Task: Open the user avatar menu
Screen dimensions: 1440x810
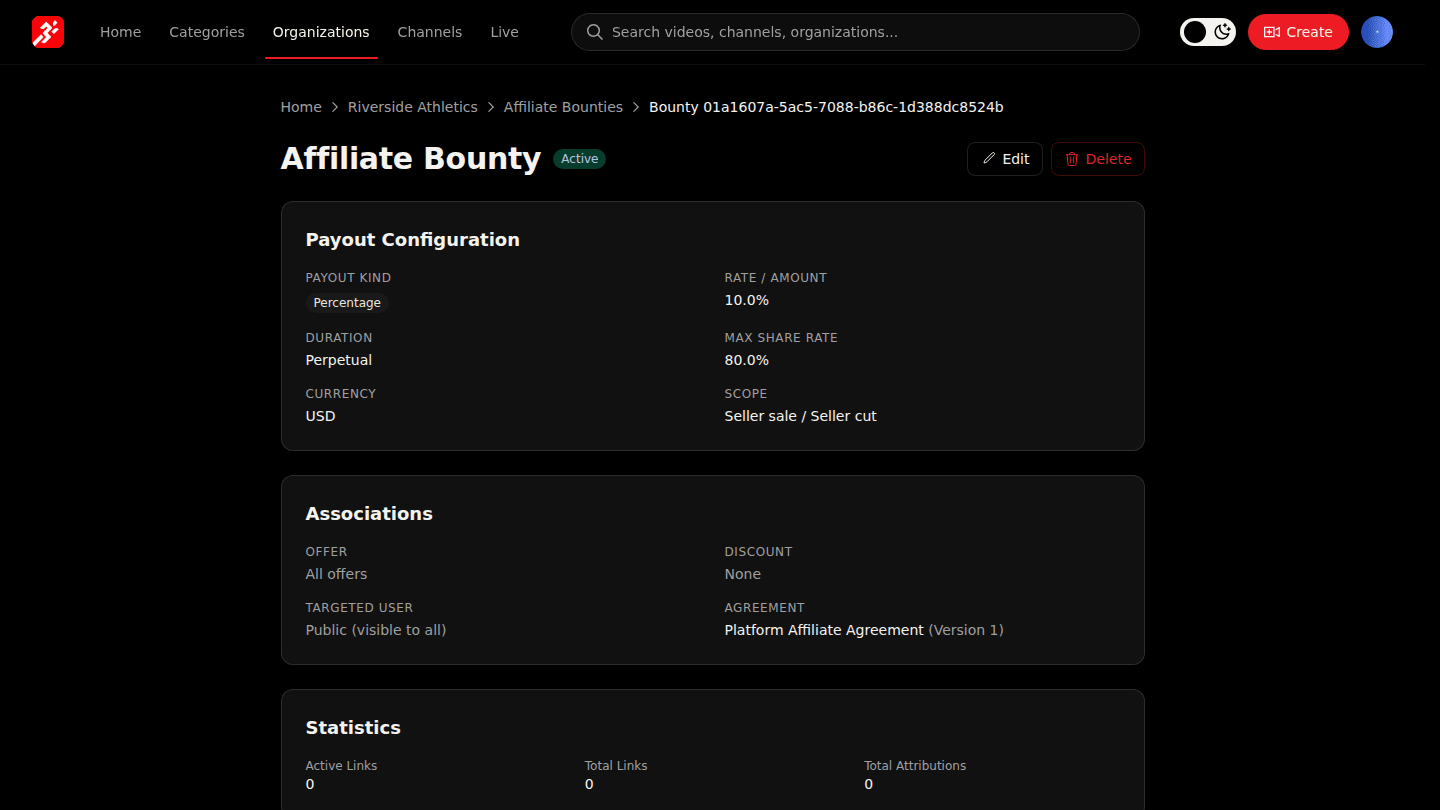Action: pos(1377,32)
